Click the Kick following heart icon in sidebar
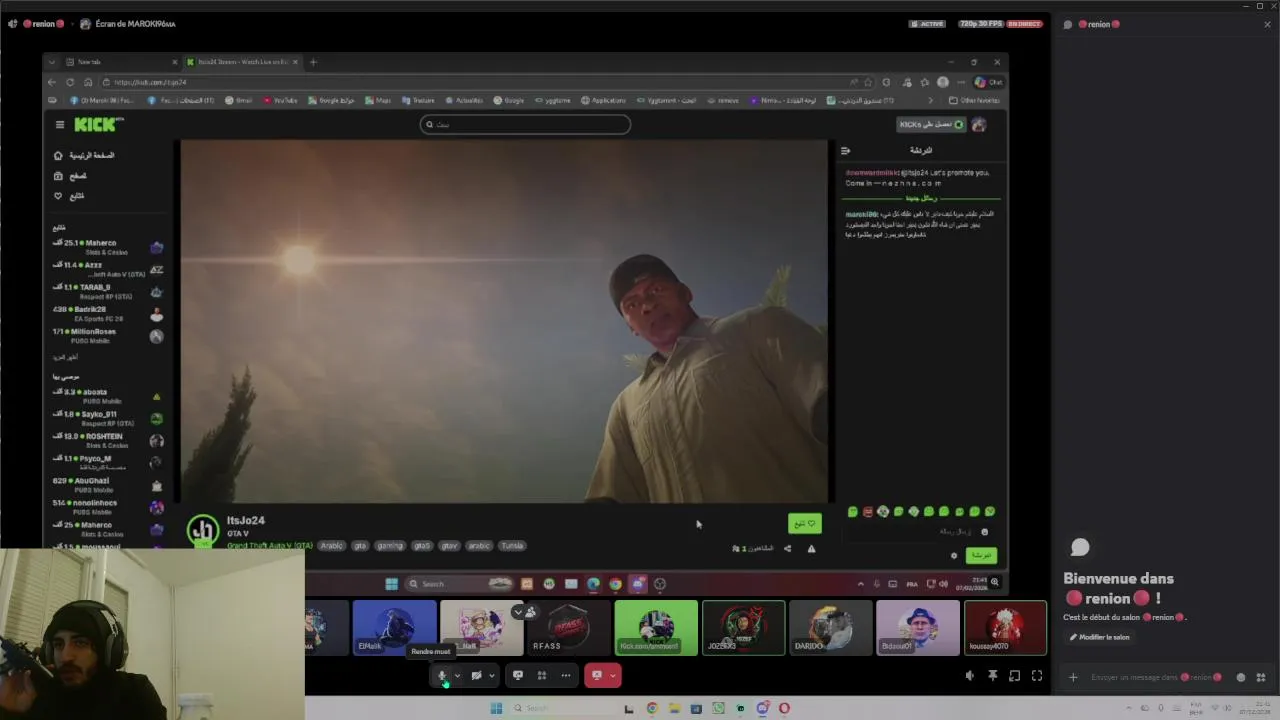Viewport: 1280px width, 720px height. pos(58,196)
